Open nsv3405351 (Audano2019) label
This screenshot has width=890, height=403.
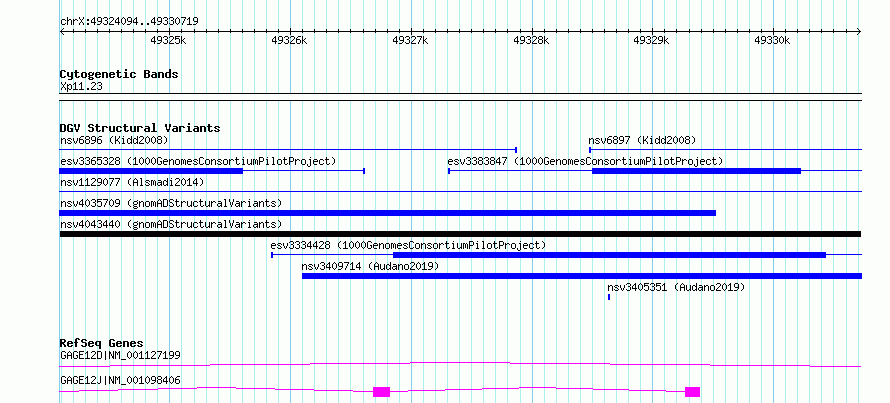point(676,287)
